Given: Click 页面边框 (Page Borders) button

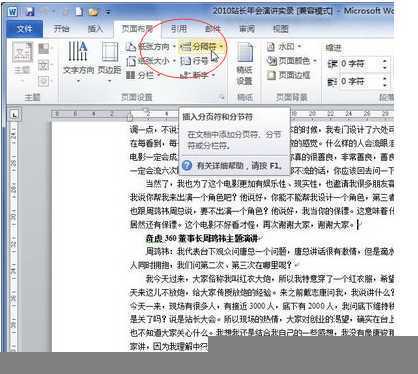Looking at the screenshot, I should tap(289, 75).
